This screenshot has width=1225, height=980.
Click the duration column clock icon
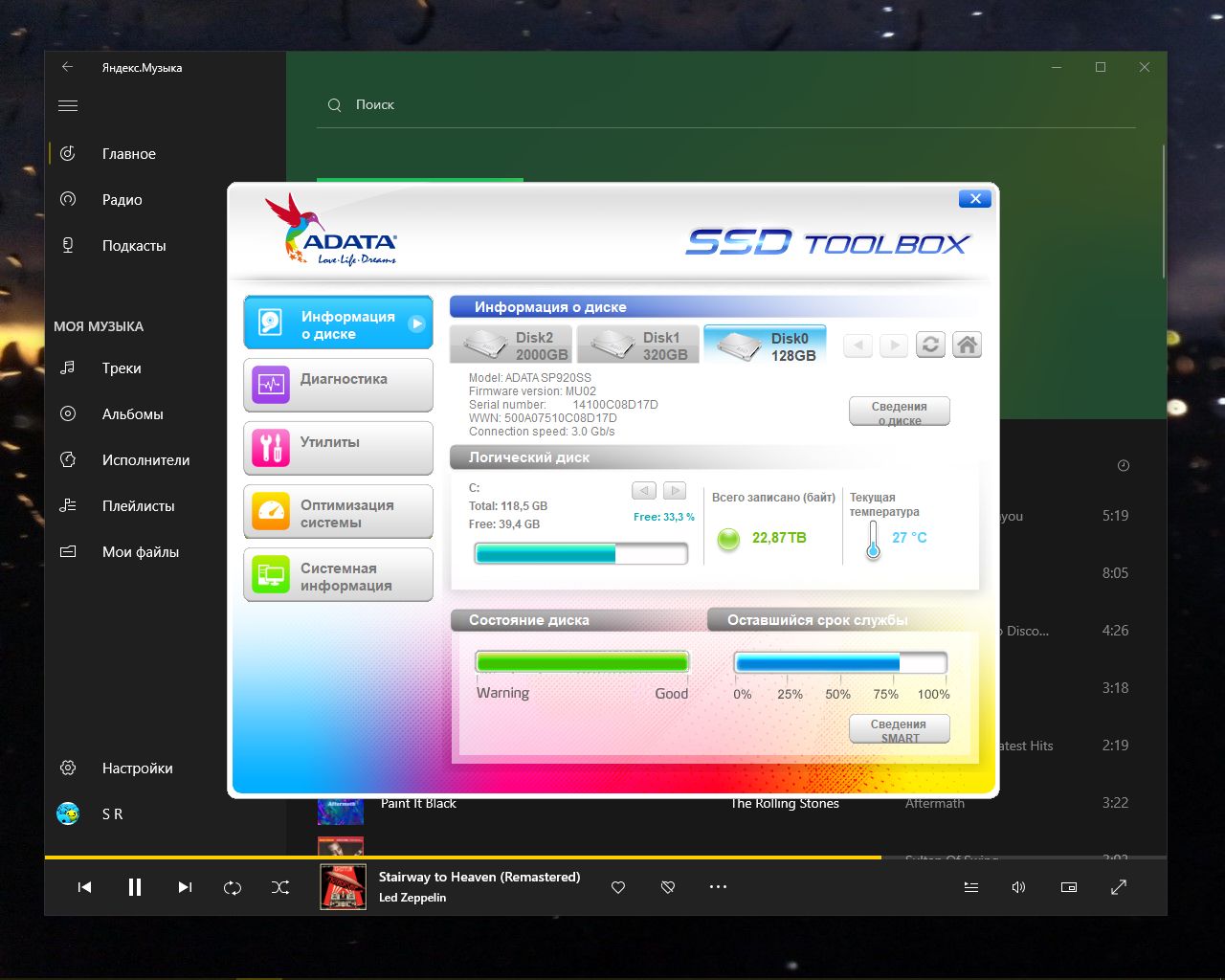[x=1124, y=466]
